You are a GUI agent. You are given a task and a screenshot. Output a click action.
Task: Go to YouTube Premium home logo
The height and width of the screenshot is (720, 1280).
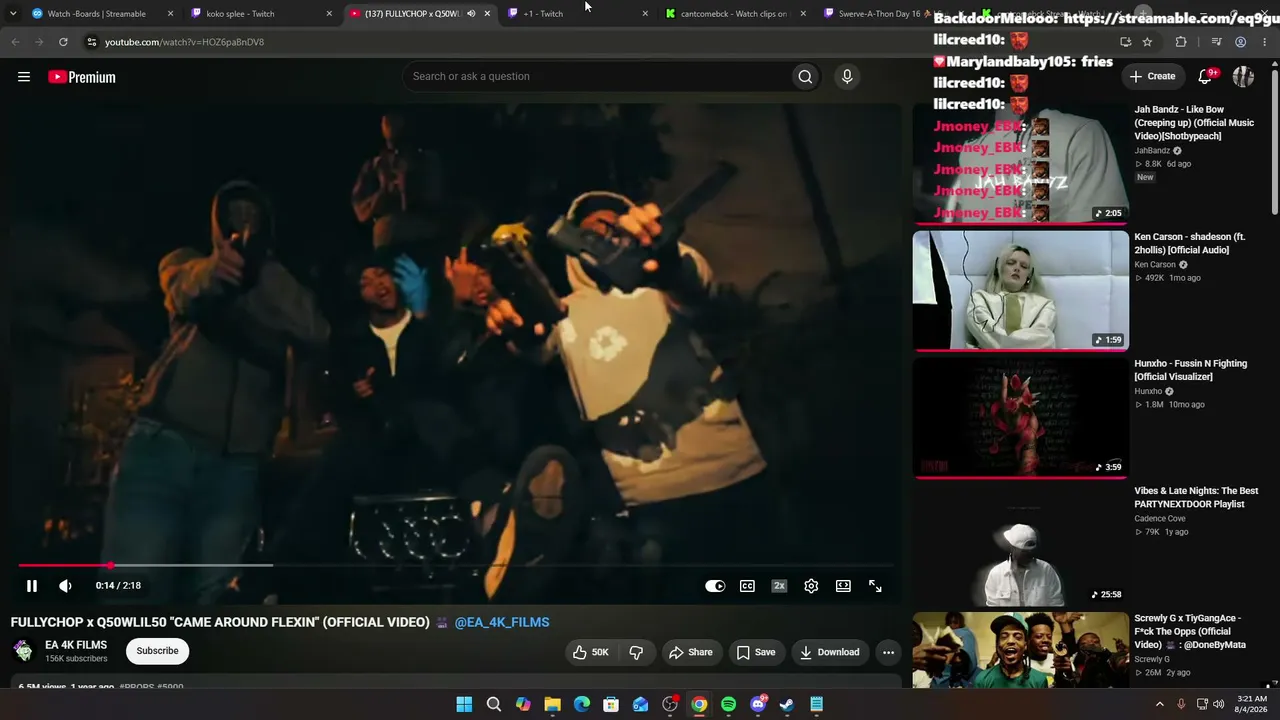[82, 77]
